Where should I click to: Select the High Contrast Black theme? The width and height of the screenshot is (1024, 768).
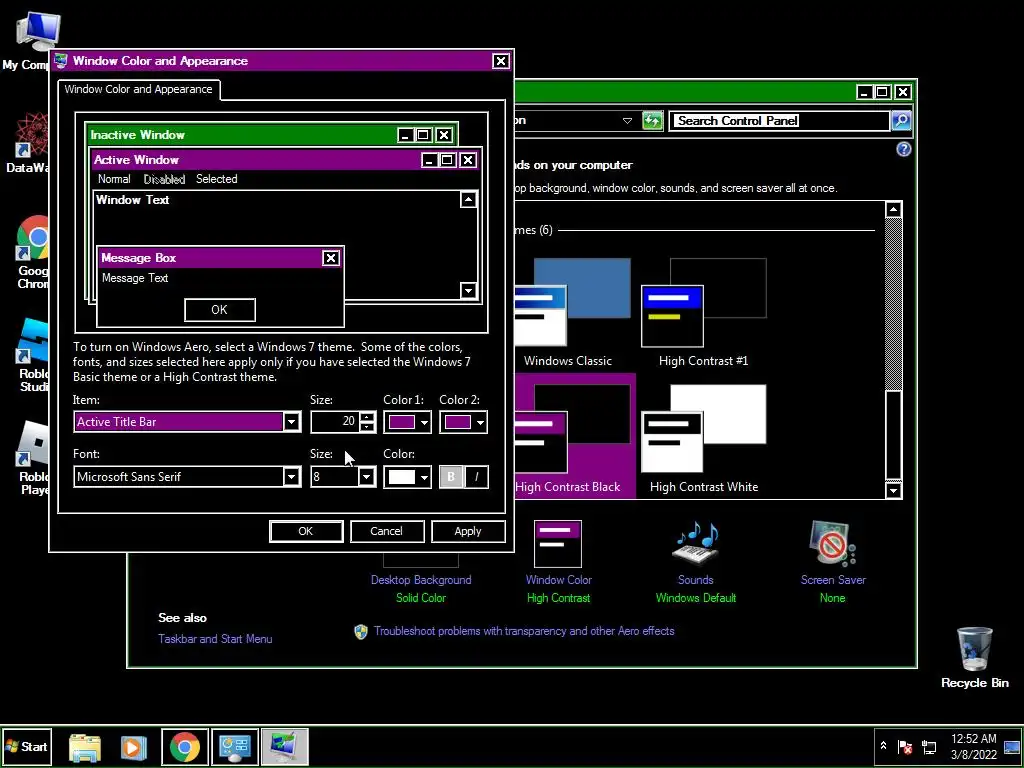pyautogui.click(x=573, y=436)
